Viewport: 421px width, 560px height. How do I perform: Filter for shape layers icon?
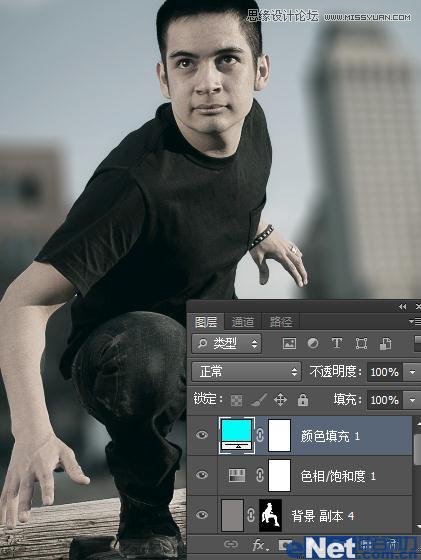[x=361, y=344]
